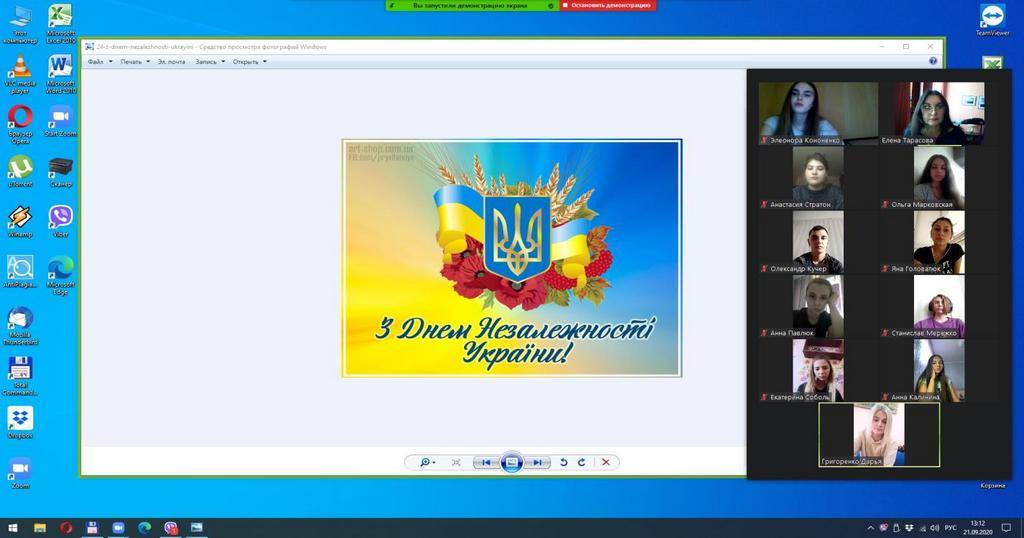
Task: Click Viber icon in taskbar
Action: pyautogui.click(x=170, y=528)
